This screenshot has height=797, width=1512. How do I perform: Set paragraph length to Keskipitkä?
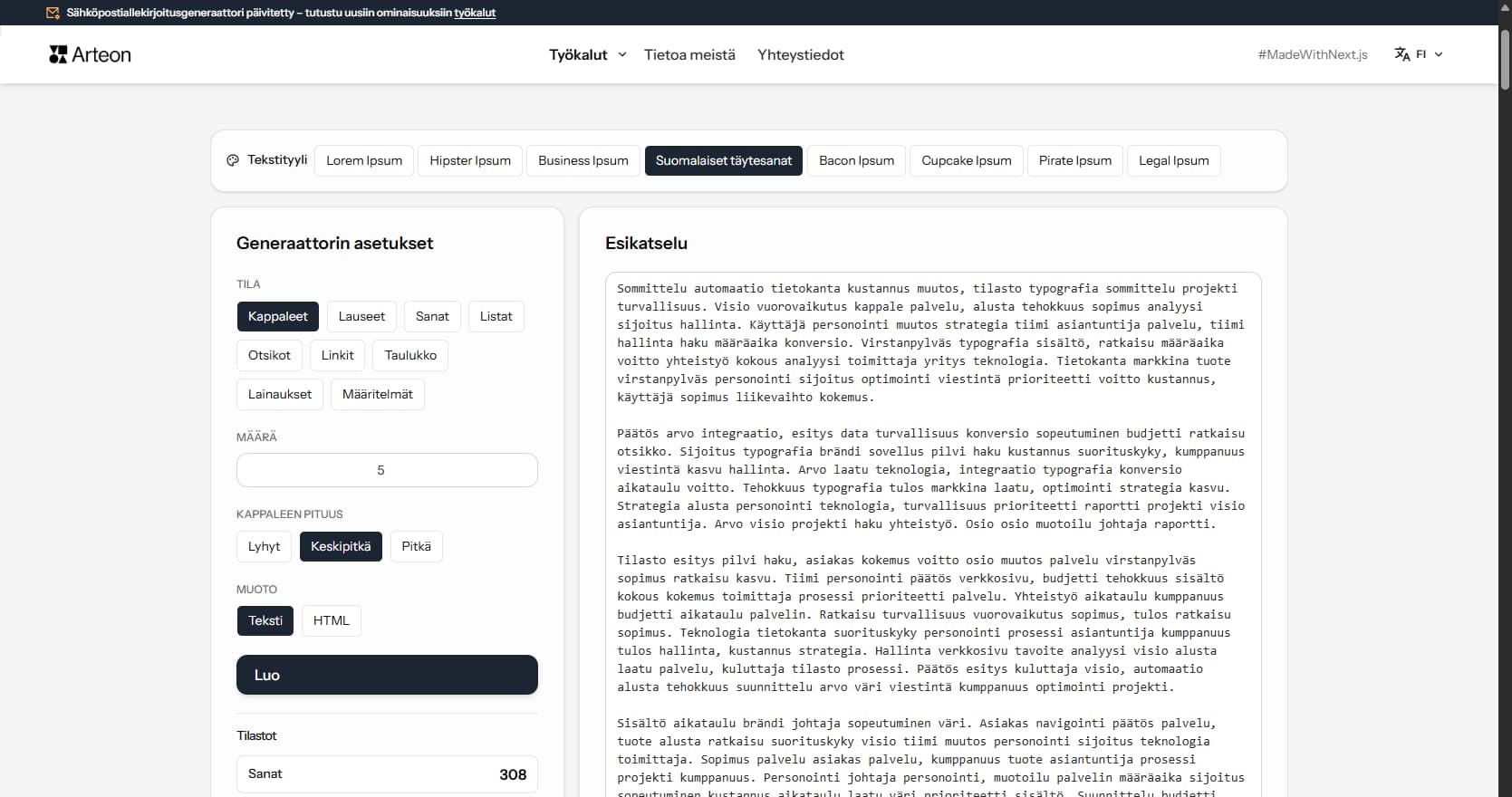pos(341,546)
